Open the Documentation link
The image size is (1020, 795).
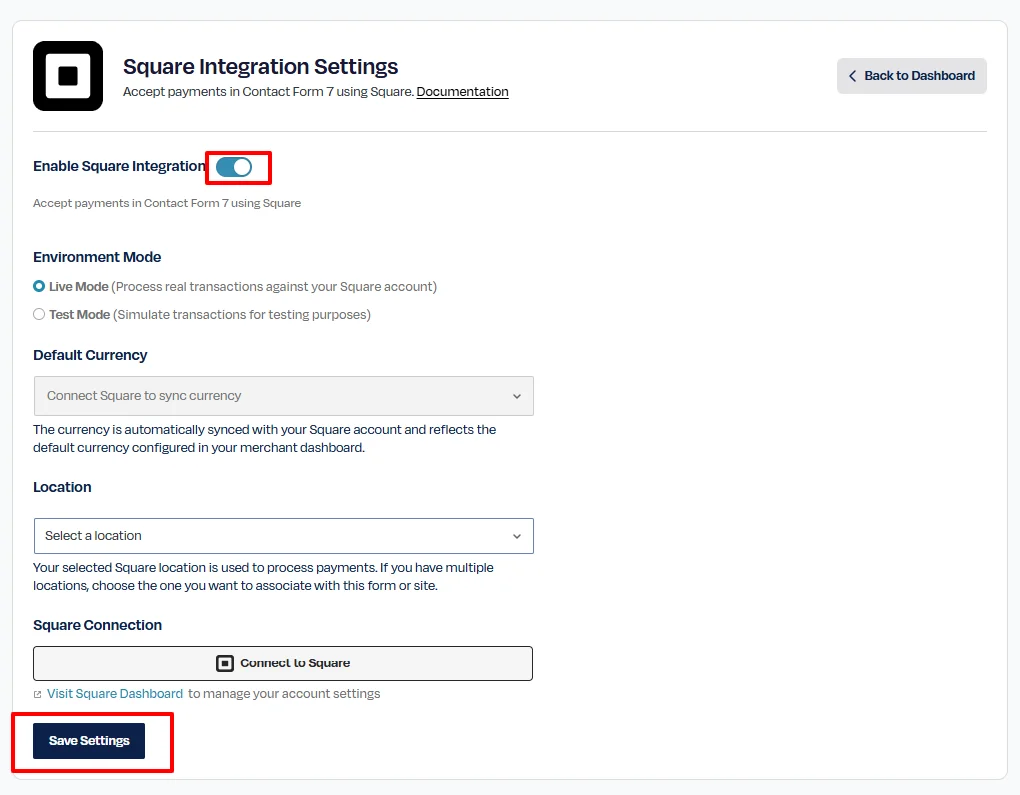coord(463,92)
